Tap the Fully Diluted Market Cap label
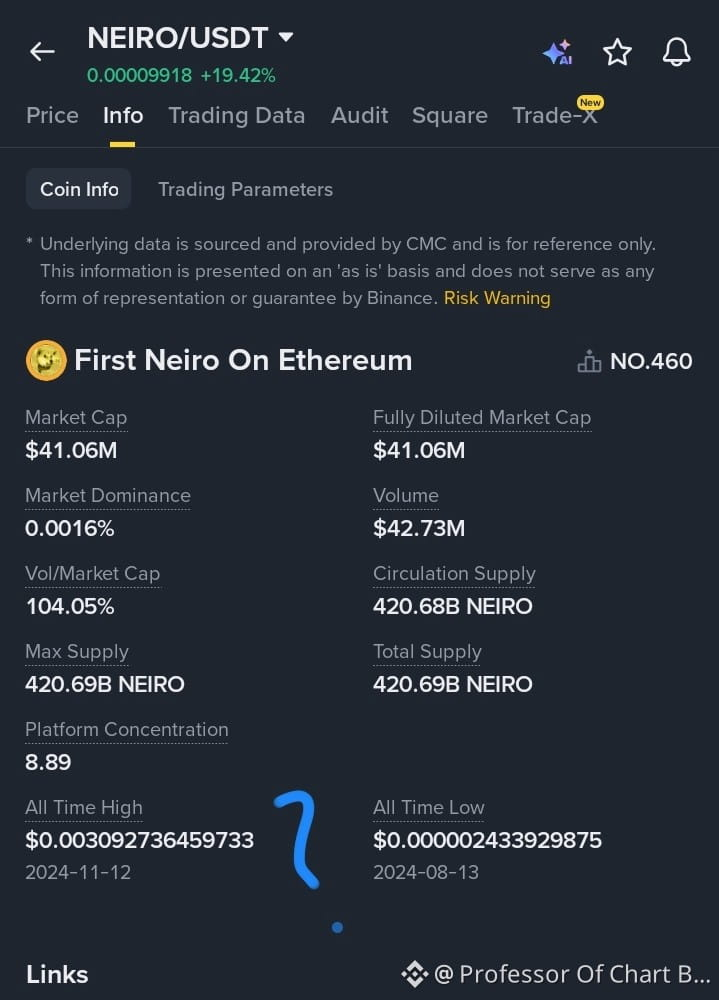The height and width of the screenshot is (1000, 719). [482, 418]
